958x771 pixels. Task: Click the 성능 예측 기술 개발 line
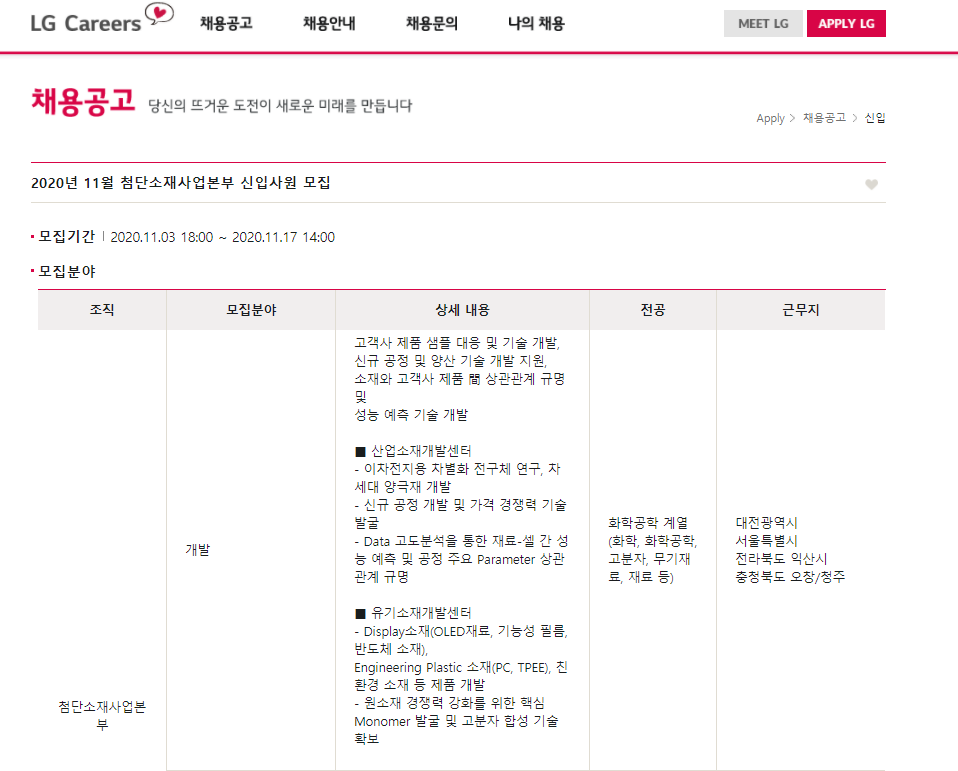pos(411,415)
